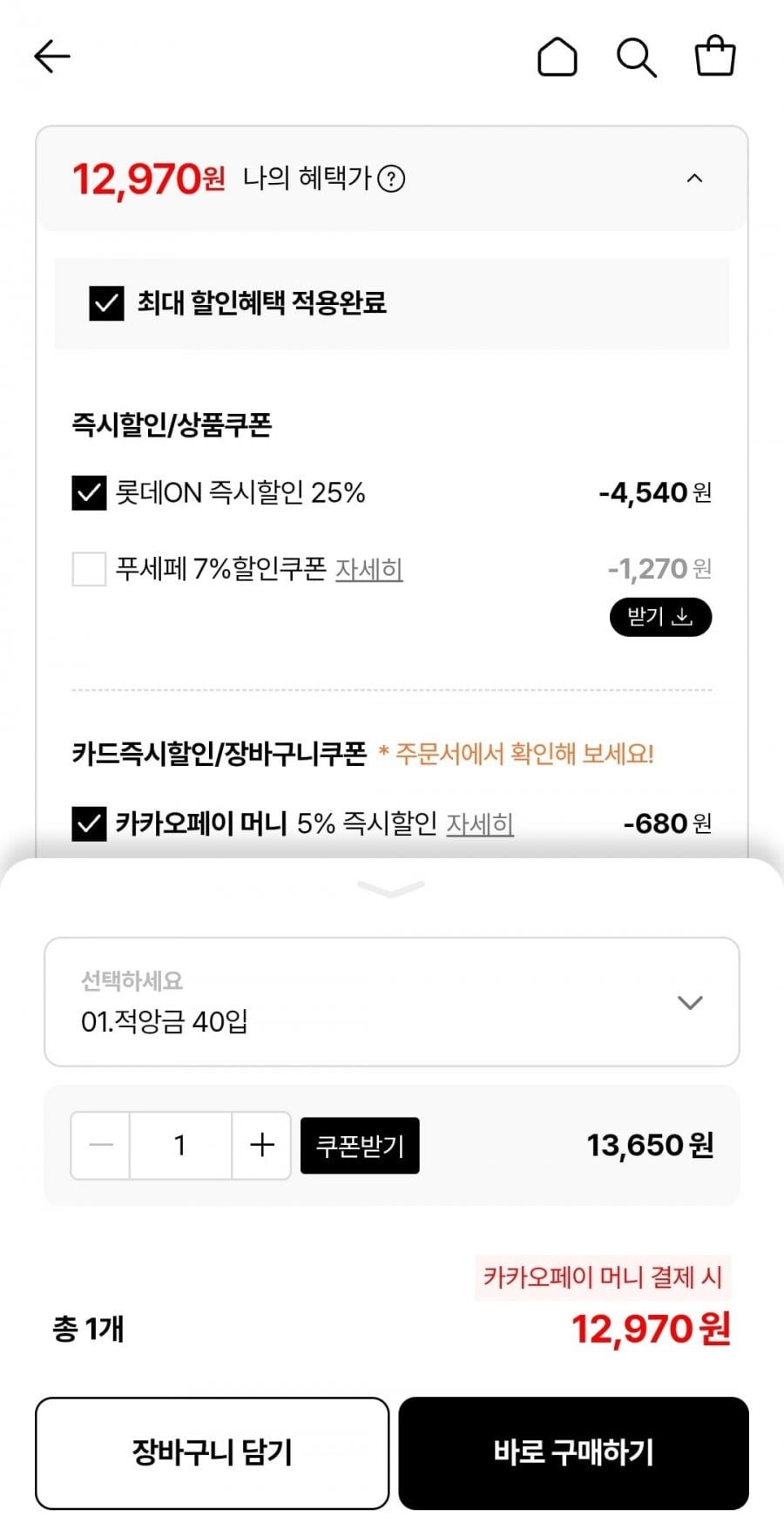
Task: Open 자세히 link for 카카오페이 머니
Action: tap(480, 824)
